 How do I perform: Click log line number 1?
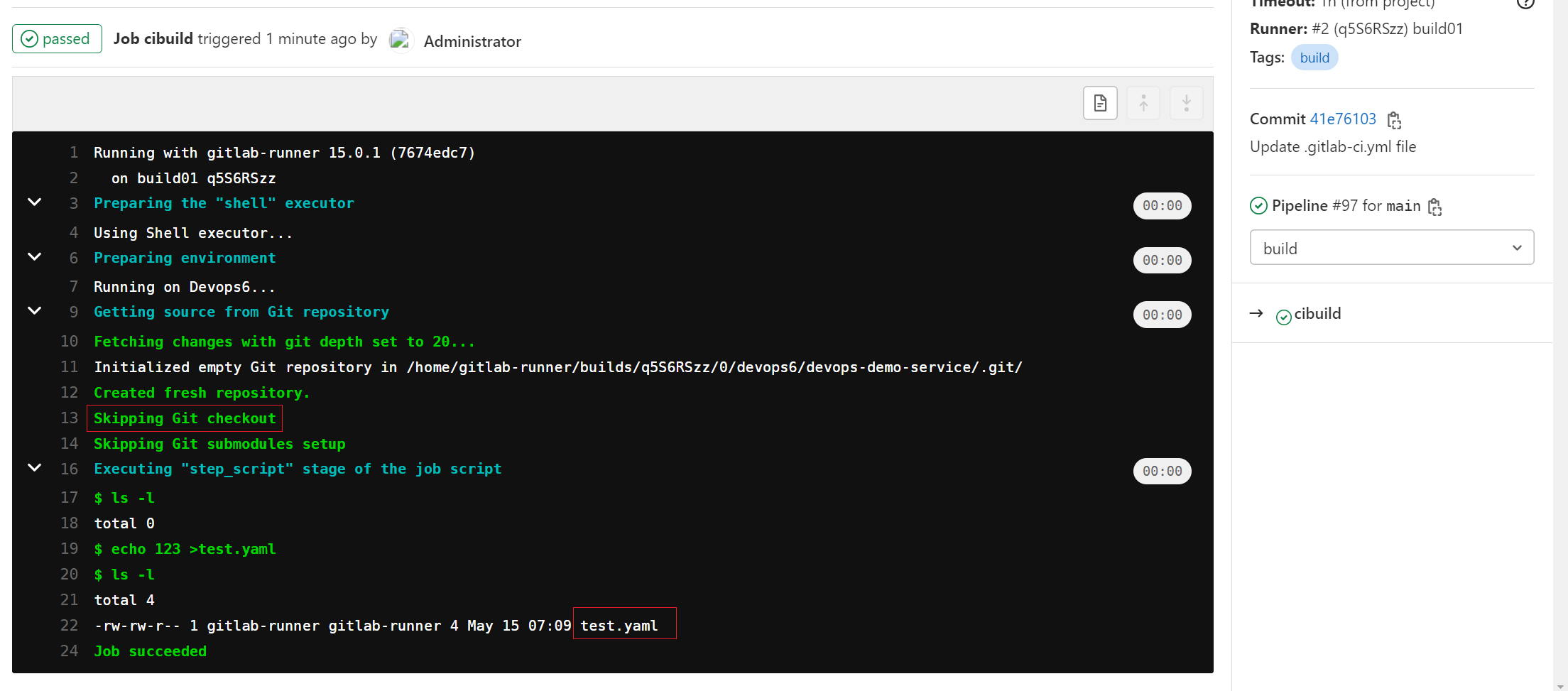(73, 152)
